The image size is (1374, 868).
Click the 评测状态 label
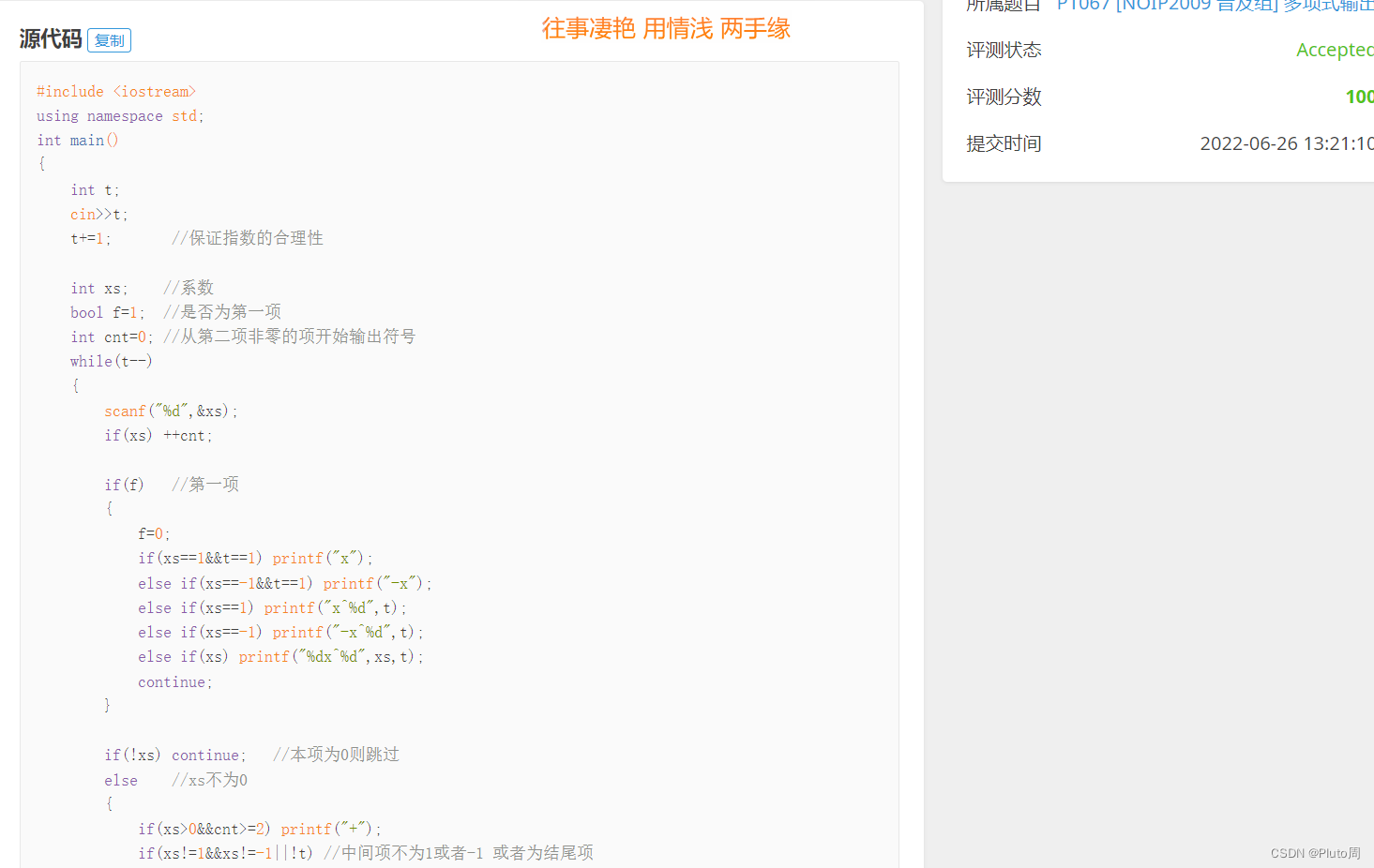click(x=1004, y=50)
